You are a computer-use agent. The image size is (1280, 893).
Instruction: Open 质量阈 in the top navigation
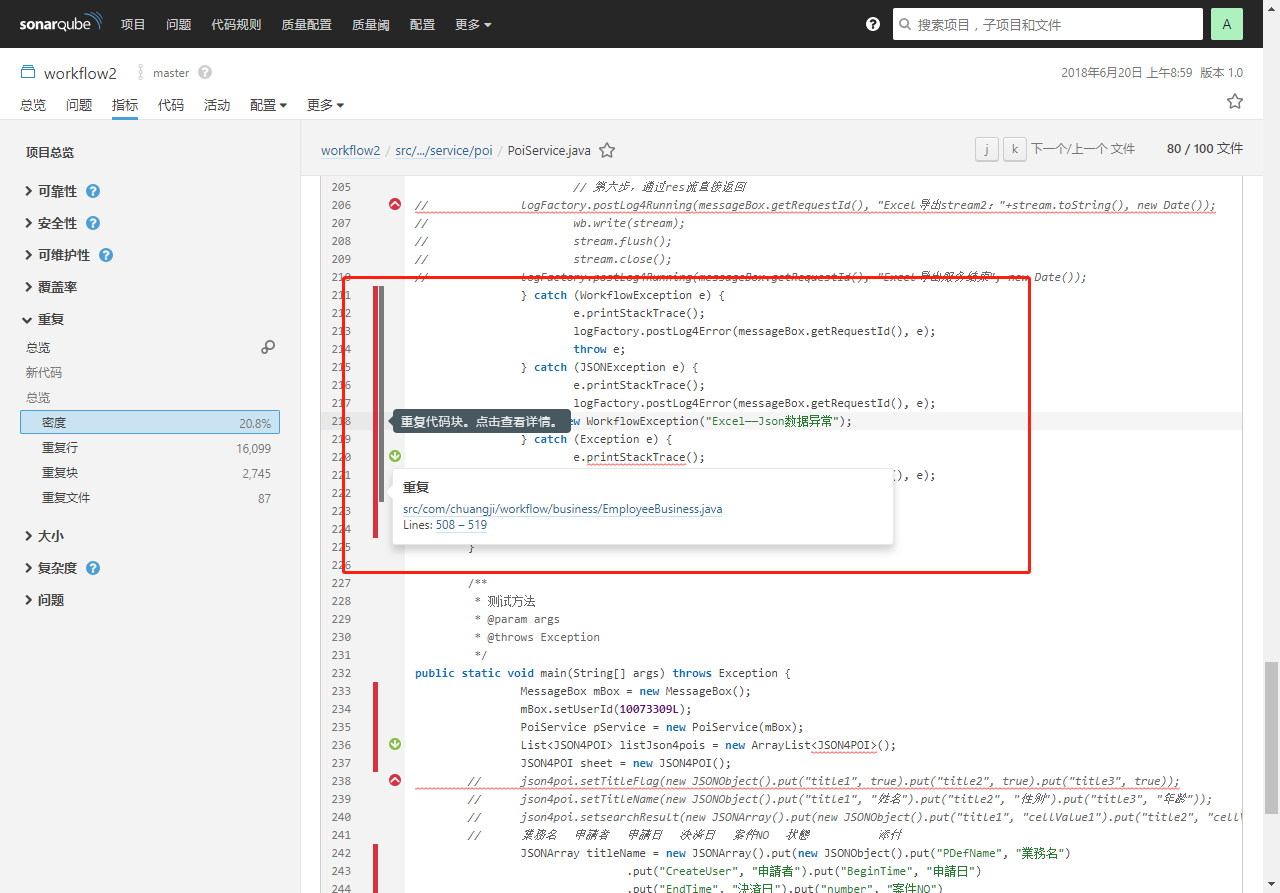pyautogui.click(x=371, y=24)
